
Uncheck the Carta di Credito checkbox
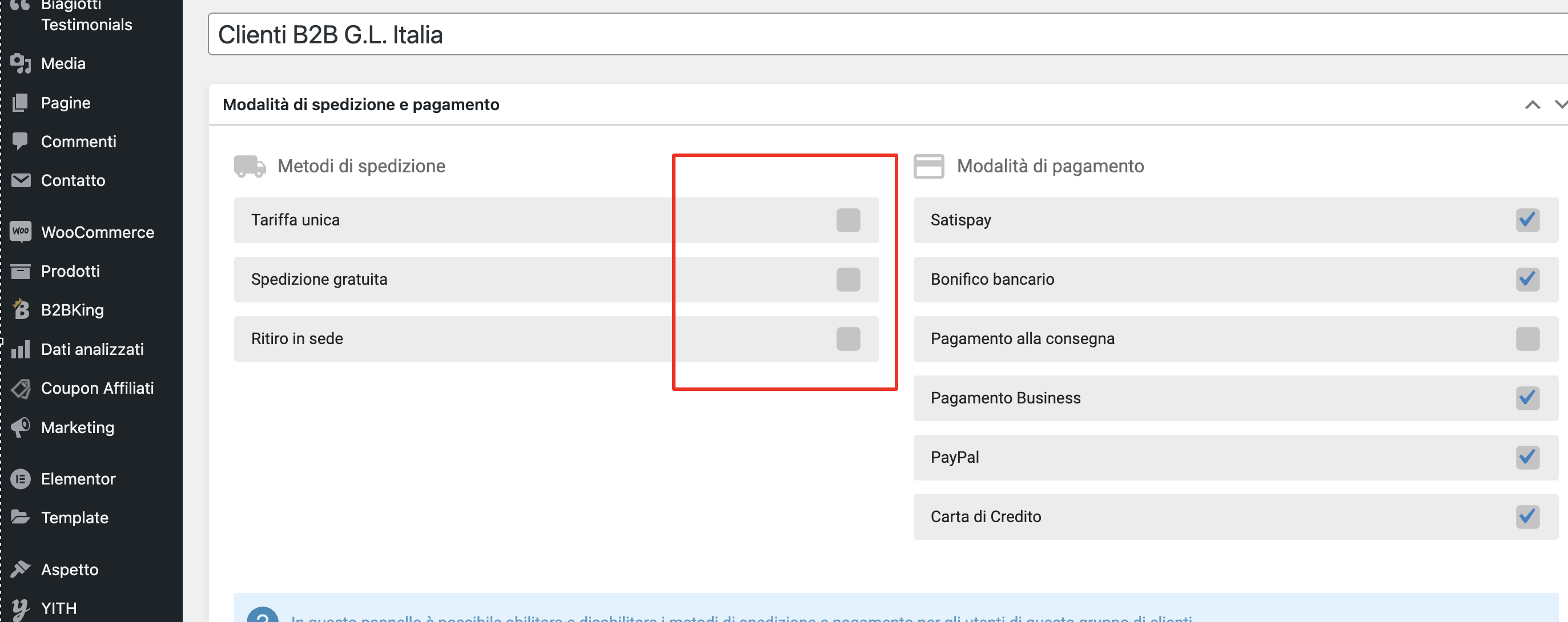click(x=1527, y=517)
